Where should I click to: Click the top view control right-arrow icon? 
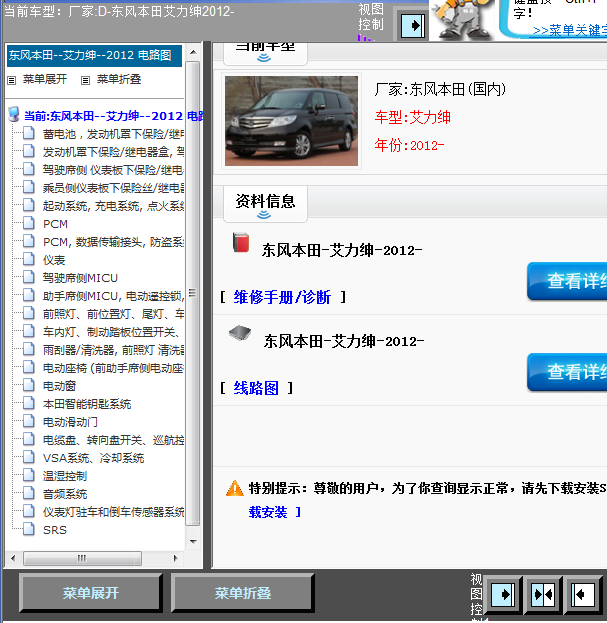coord(413,26)
